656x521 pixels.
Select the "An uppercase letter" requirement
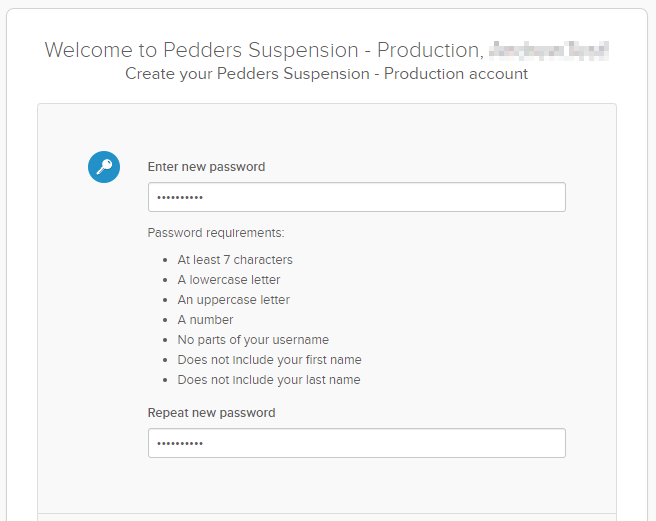234,300
